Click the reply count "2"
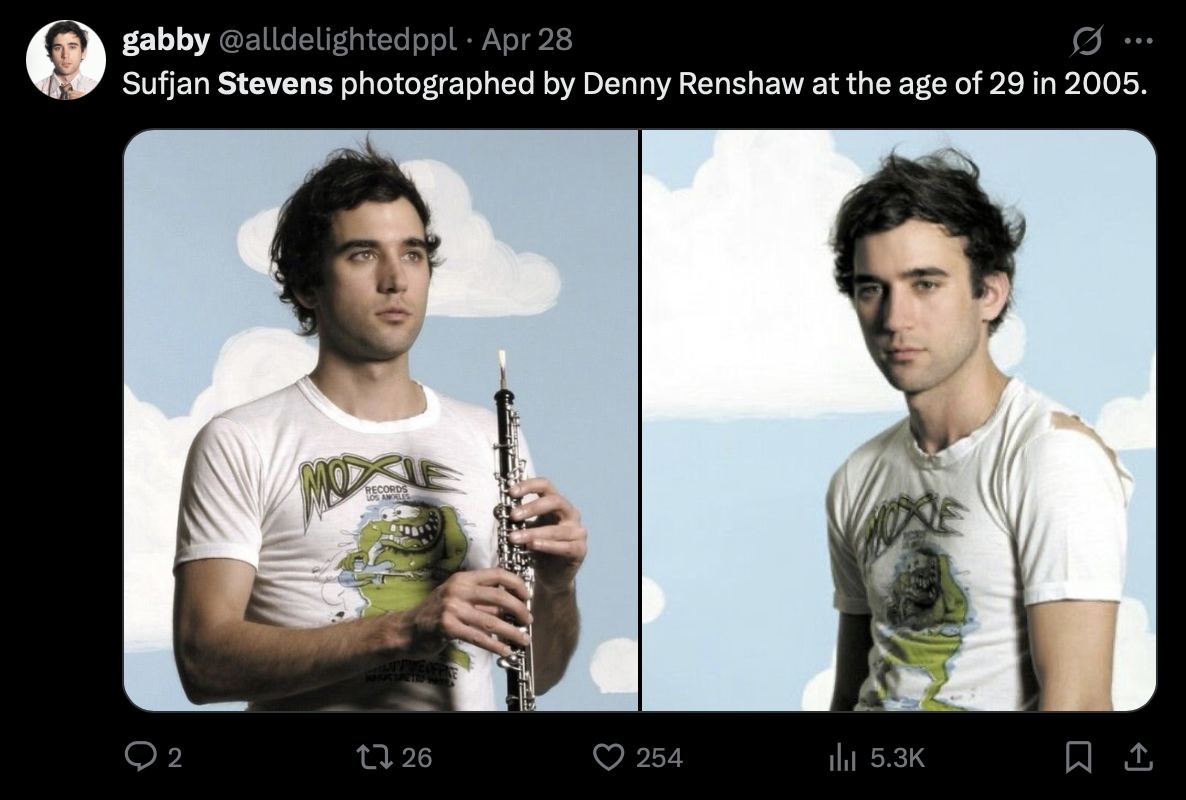The height and width of the screenshot is (800, 1186). coord(174,758)
